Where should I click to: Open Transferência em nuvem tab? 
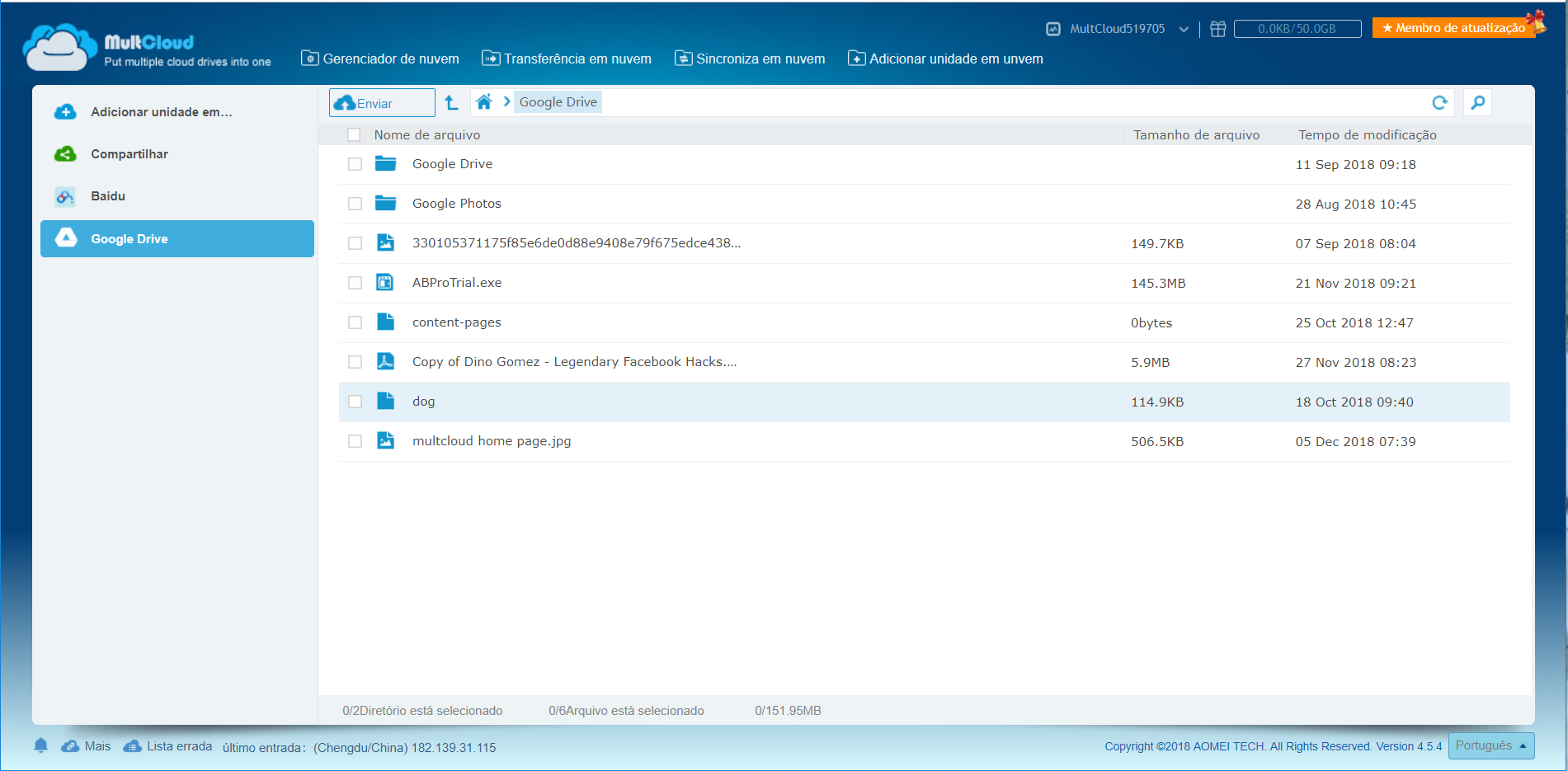pyautogui.click(x=567, y=59)
